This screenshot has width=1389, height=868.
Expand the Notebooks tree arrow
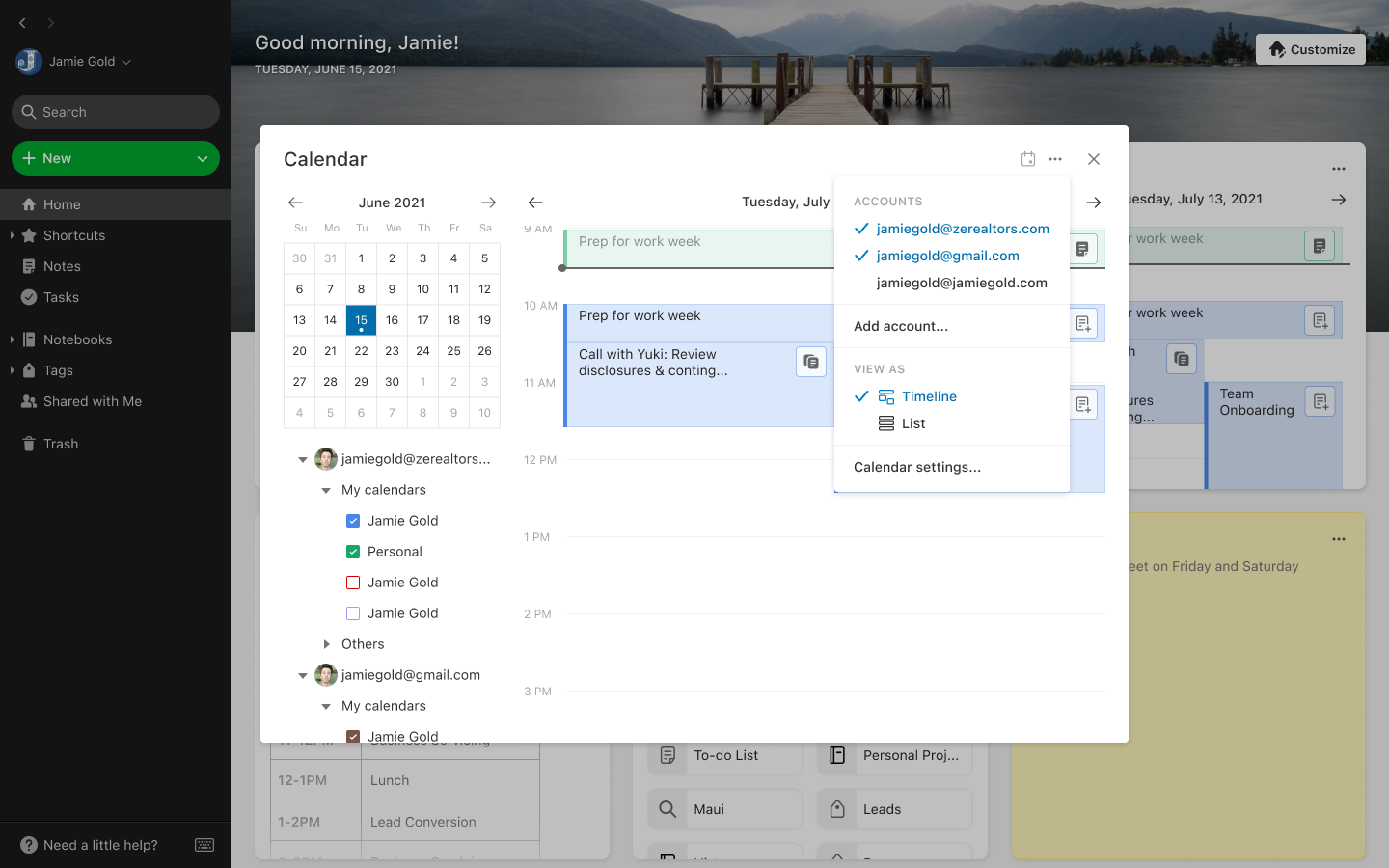12,339
